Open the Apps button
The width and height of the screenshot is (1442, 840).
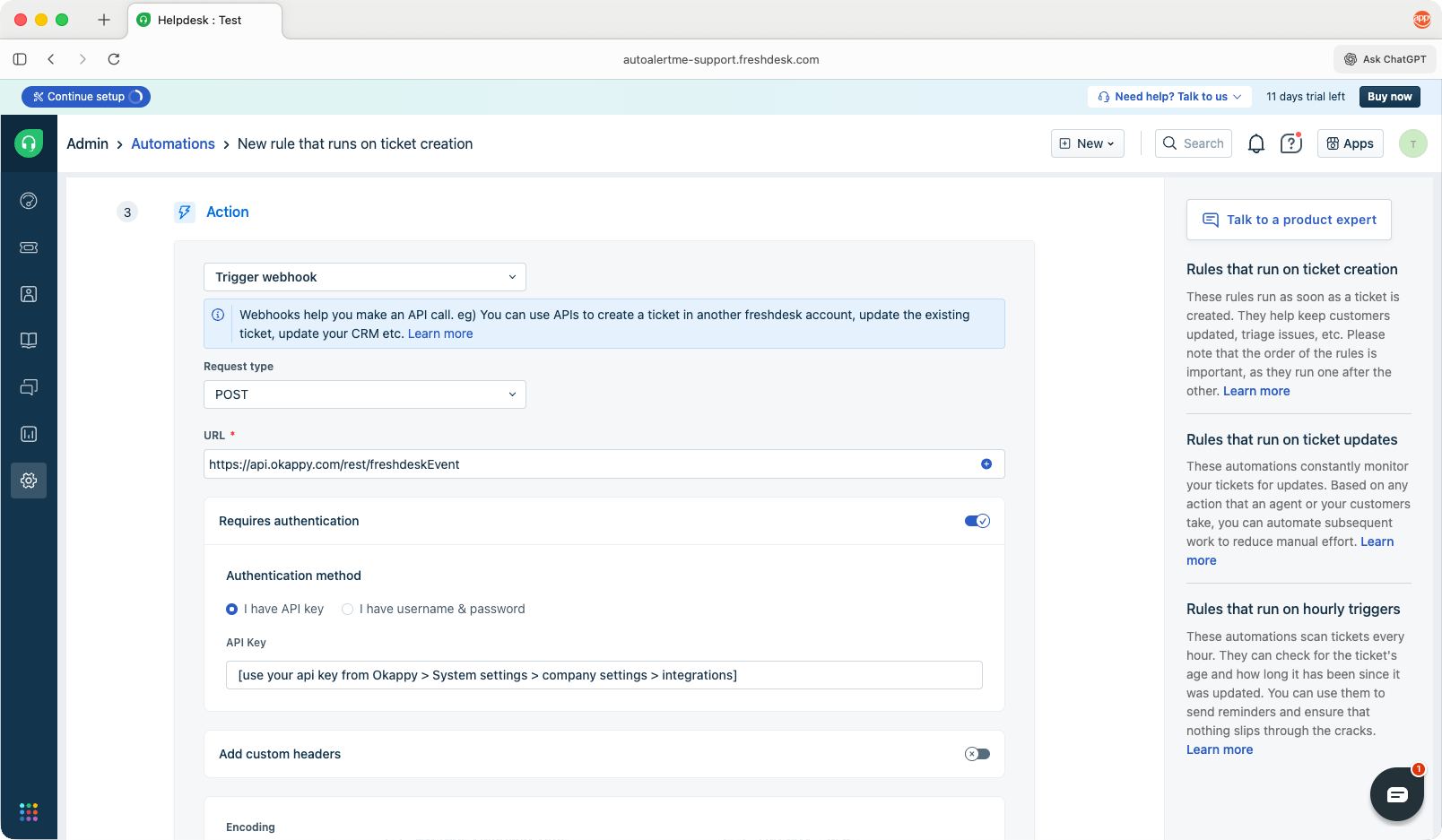[1351, 143]
